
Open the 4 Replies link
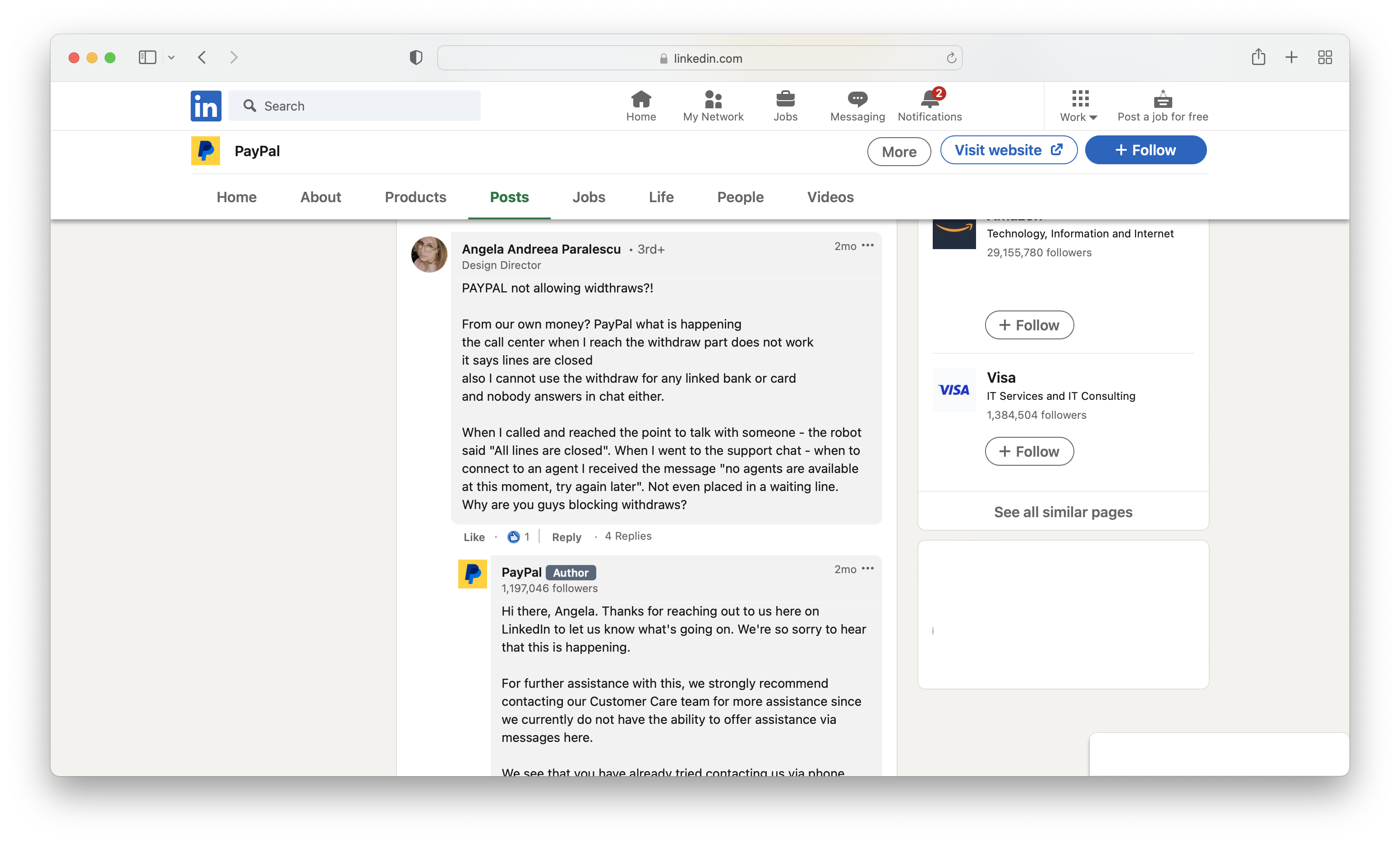pyautogui.click(x=628, y=536)
